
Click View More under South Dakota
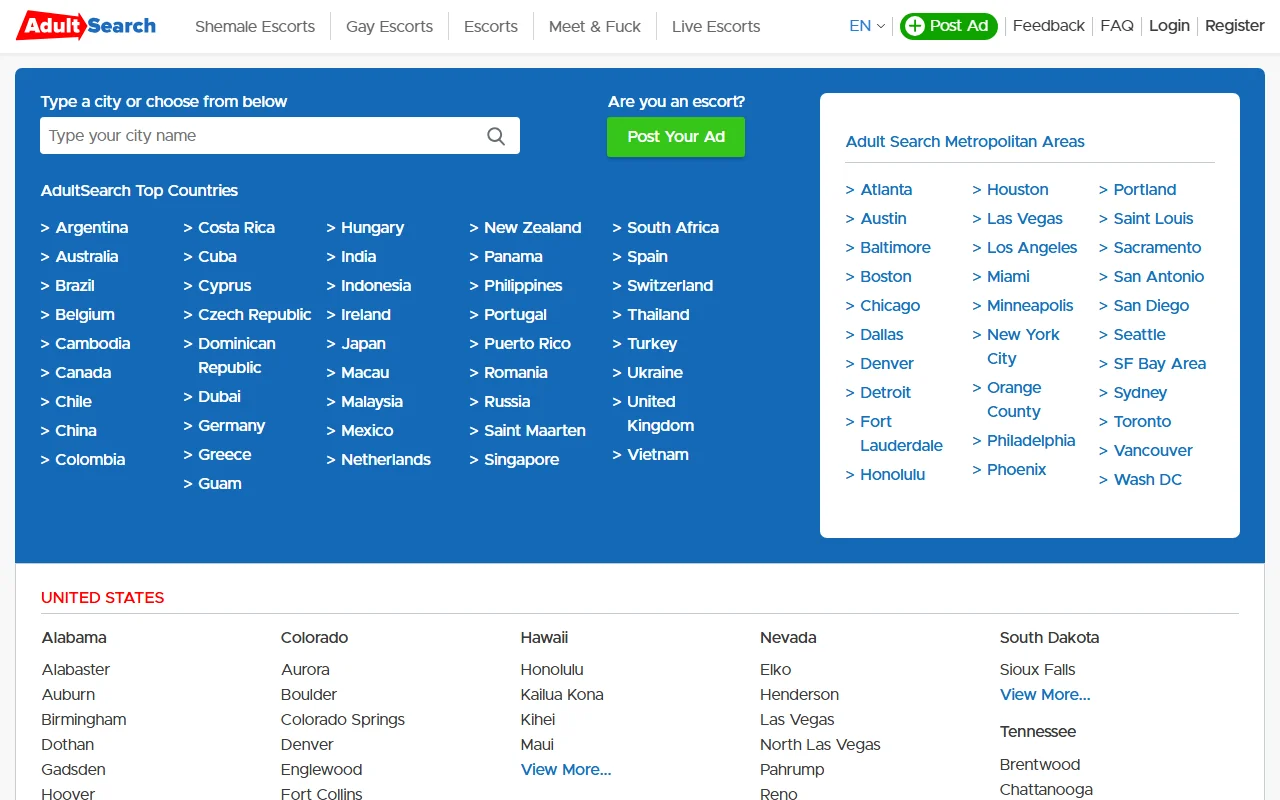[x=1044, y=694]
